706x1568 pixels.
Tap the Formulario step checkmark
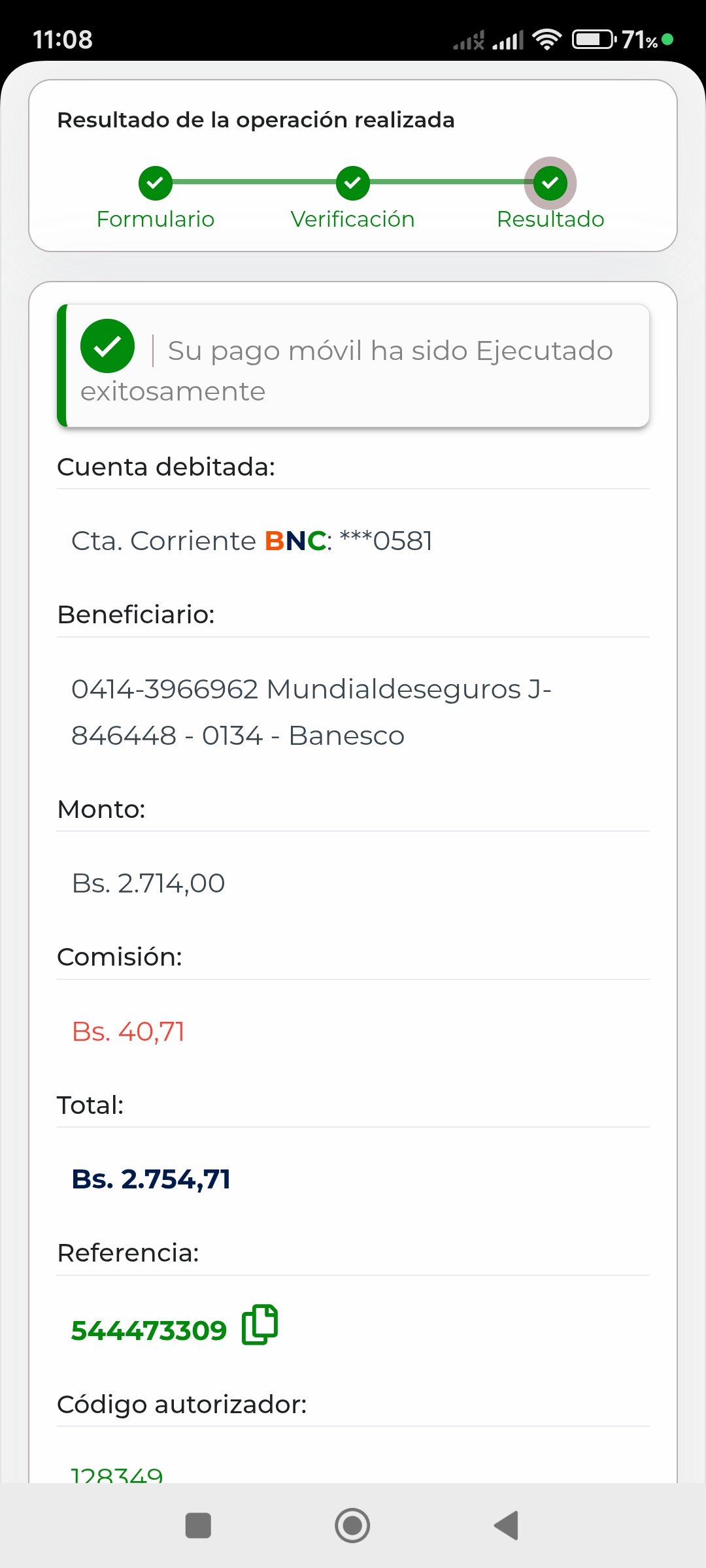(x=156, y=183)
